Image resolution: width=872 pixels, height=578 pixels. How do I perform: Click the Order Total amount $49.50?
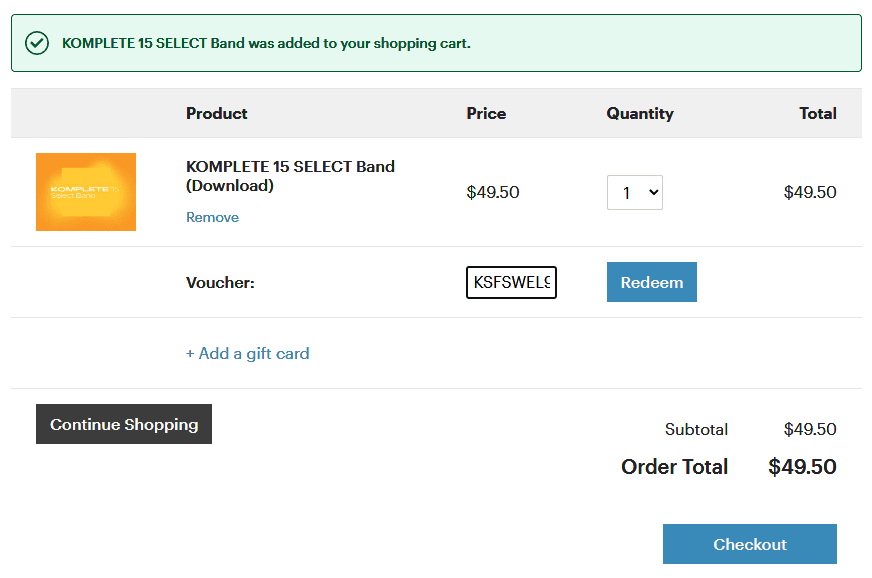802,467
